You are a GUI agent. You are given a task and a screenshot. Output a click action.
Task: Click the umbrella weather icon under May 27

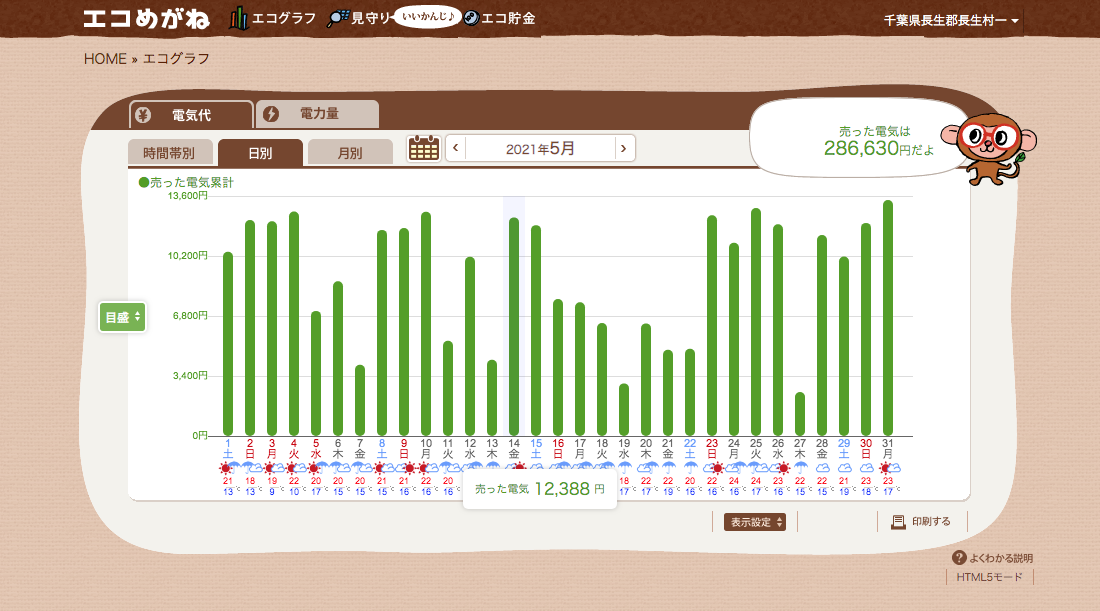pos(800,468)
